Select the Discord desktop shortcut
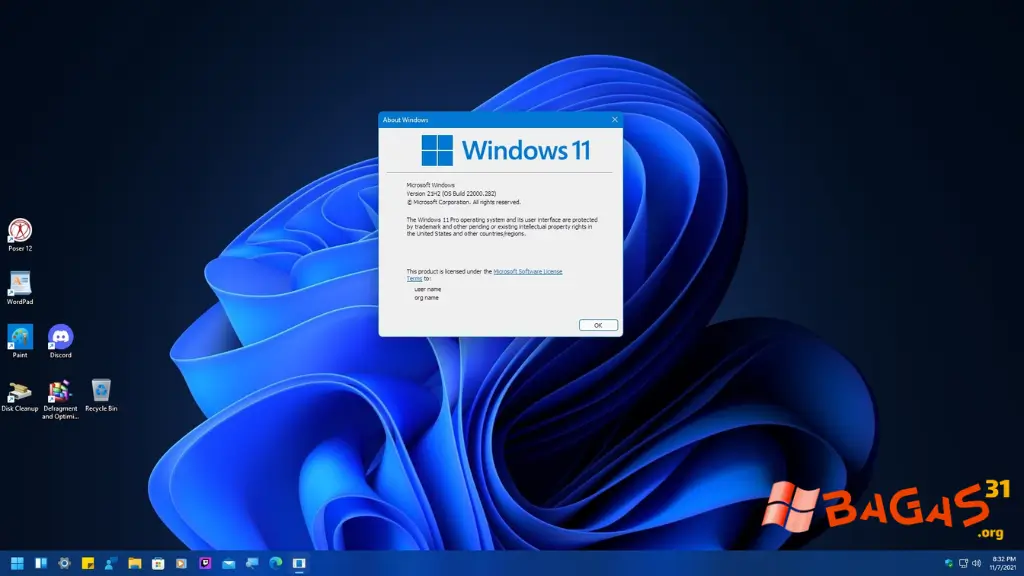This screenshot has width=1024, height=576. coord(61,342)
